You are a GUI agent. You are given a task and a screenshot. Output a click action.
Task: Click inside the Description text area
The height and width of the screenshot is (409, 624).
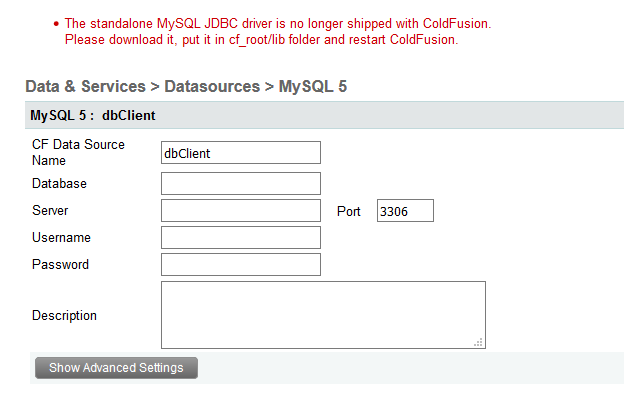tap(323, 315)
